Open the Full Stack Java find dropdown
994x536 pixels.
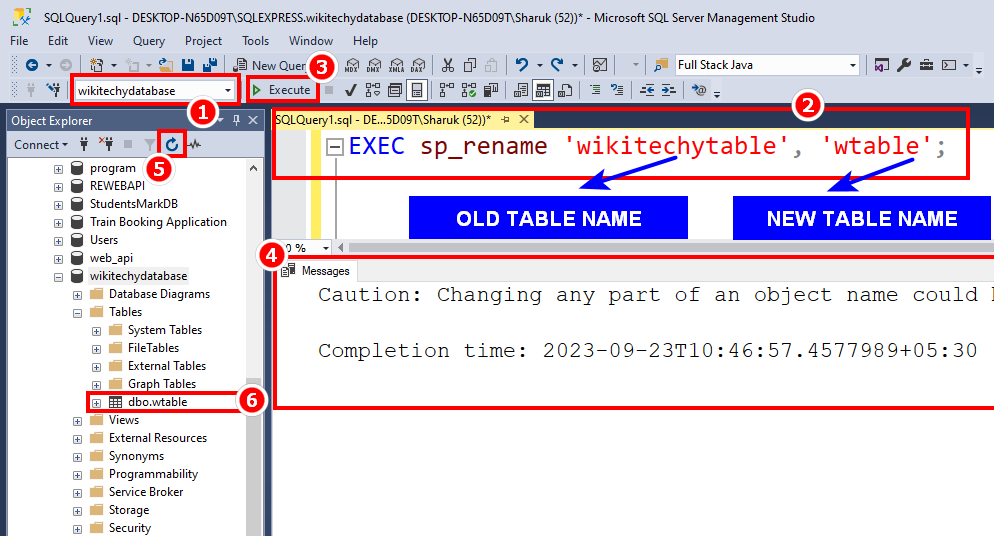(x=852, y=65)
